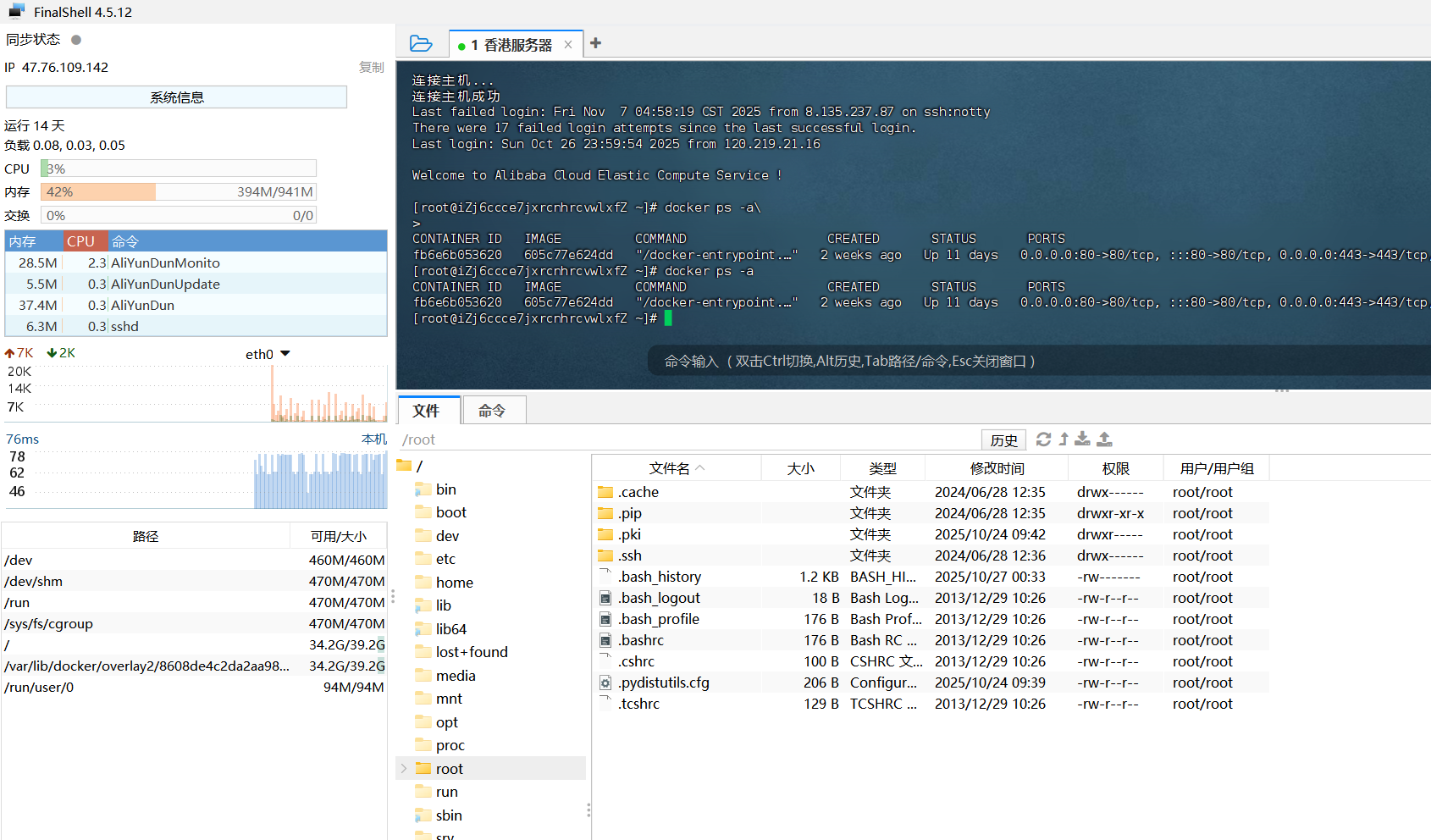This screenshot has height=840, width=1431.
Task: Open the eth0 network interface dropdown
Action: (285, 354)
